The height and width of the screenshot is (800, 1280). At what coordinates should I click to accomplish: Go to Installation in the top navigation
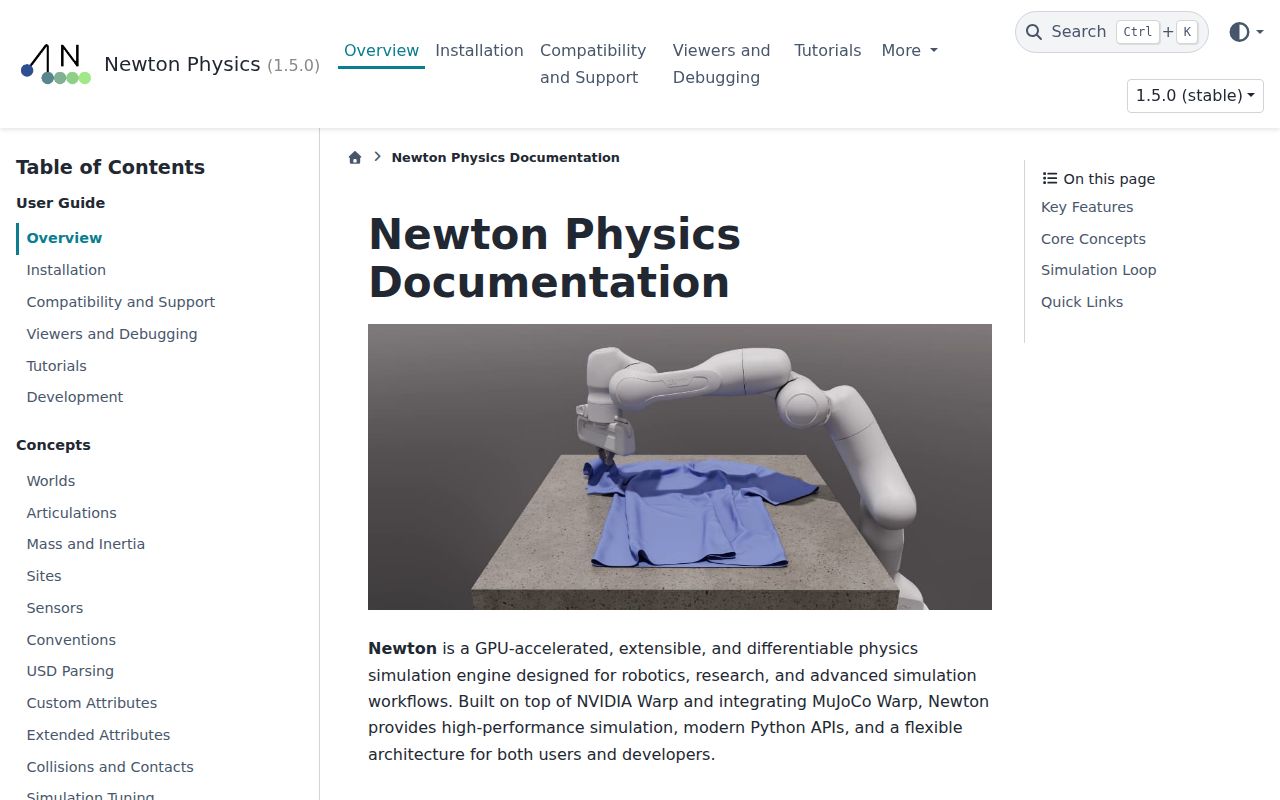point(479,50)
